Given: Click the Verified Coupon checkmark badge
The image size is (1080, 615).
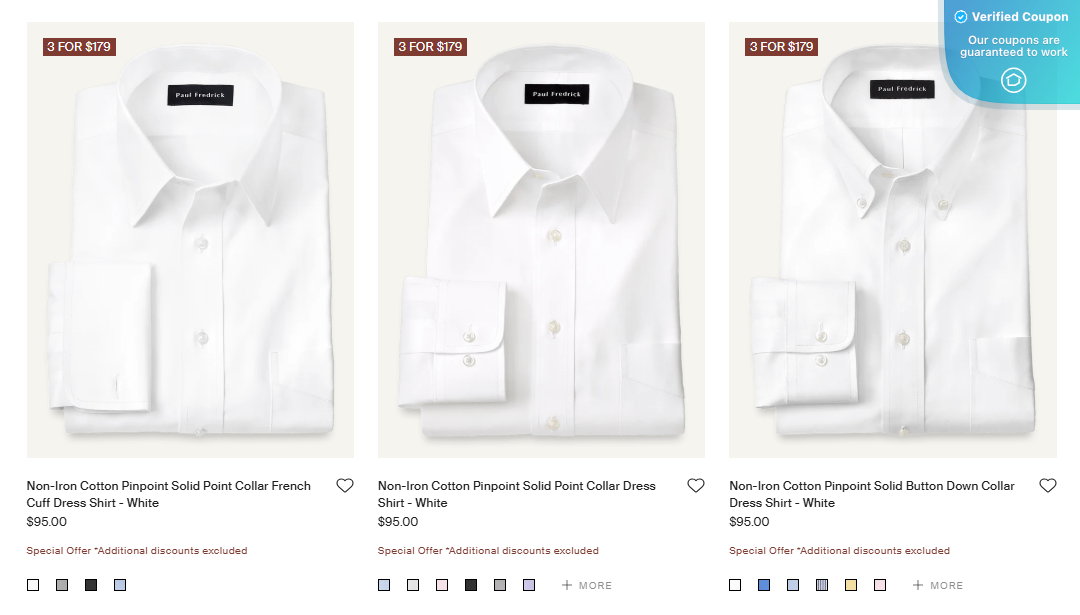Looking at the screenshot, I should (x=960, y=16).
